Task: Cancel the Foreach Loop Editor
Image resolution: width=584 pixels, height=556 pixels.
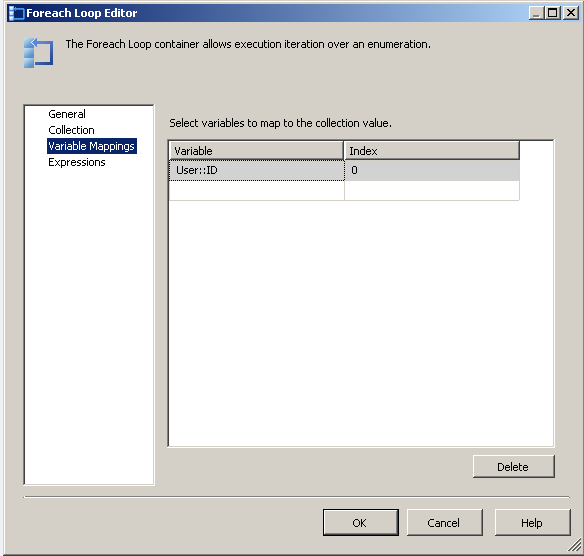Action: (444, 522)
